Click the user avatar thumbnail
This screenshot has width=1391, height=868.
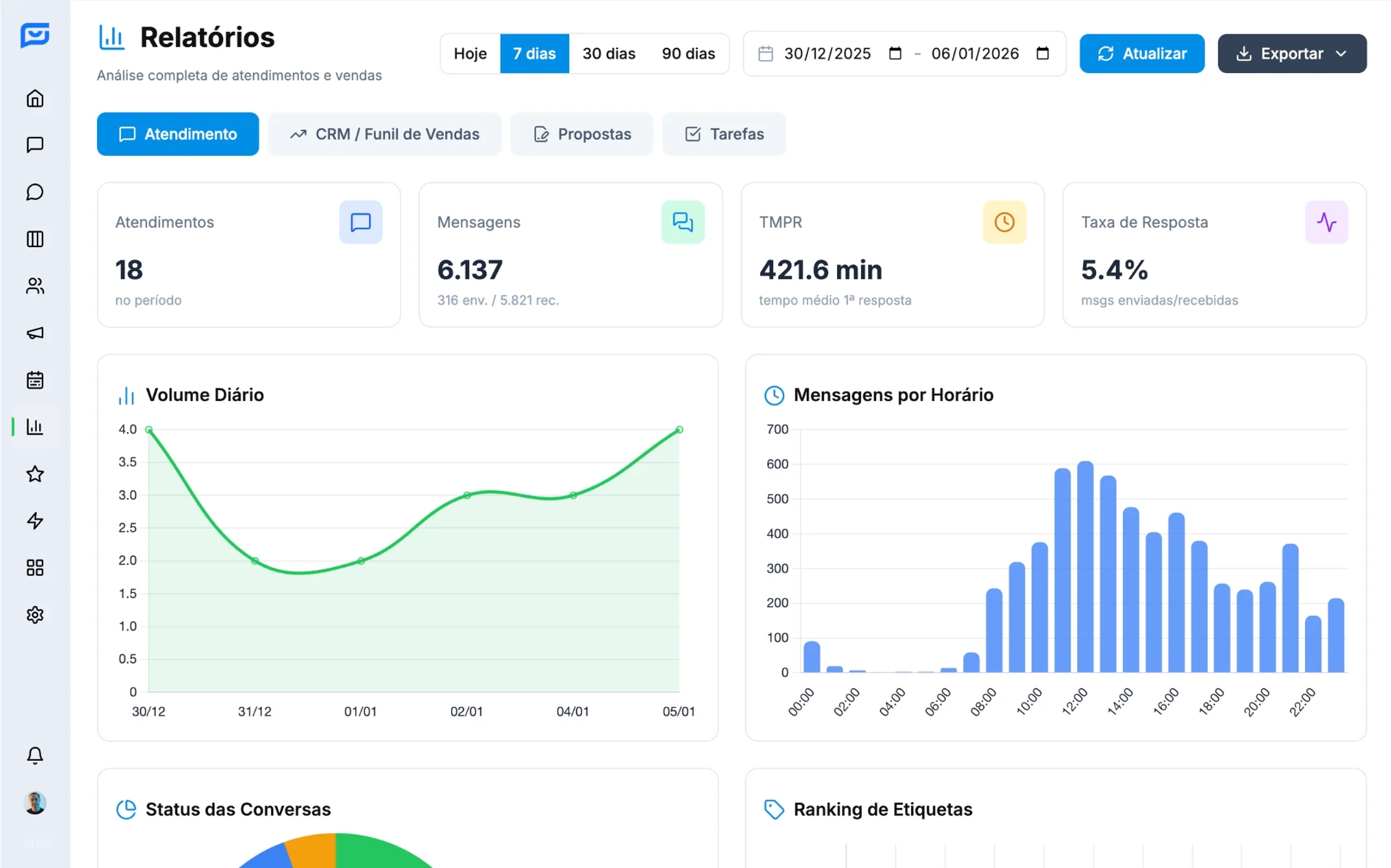(x=35, y=803)
